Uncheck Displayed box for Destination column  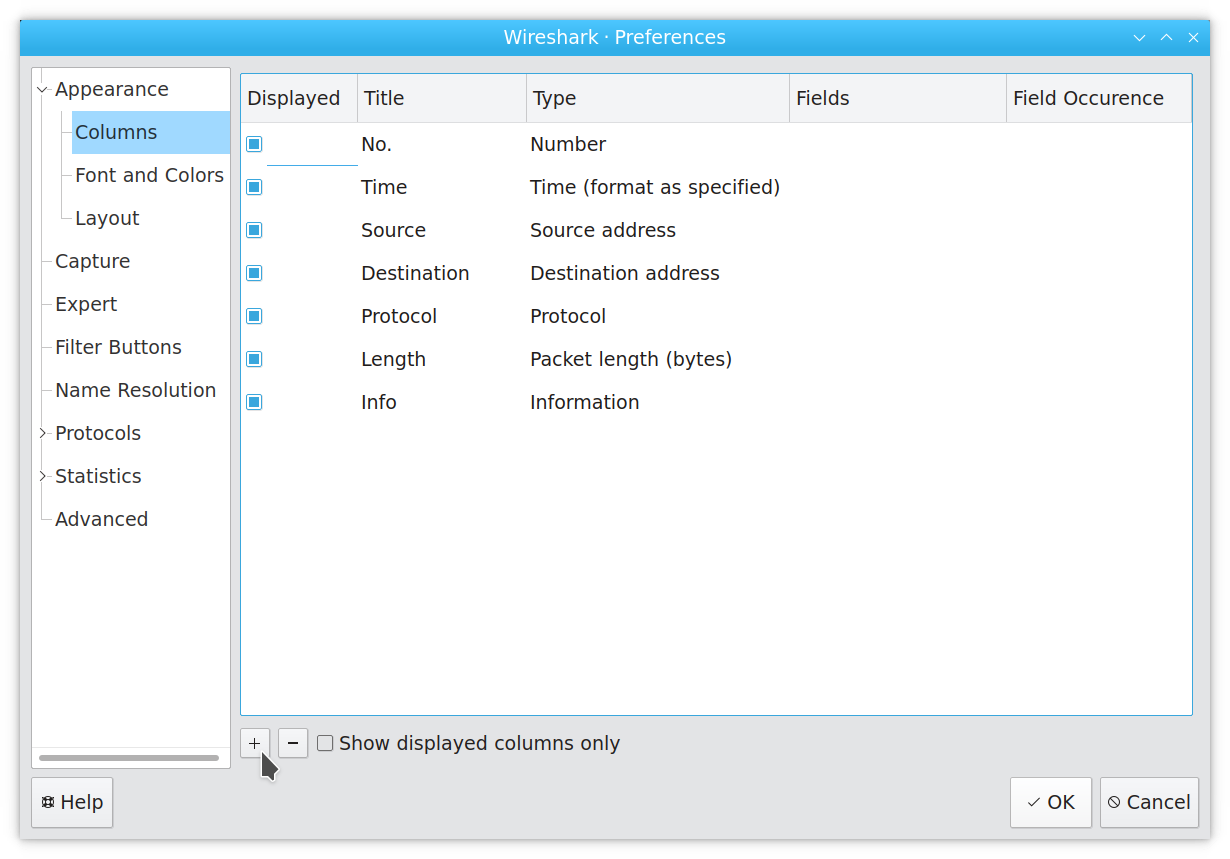(254, 273)
